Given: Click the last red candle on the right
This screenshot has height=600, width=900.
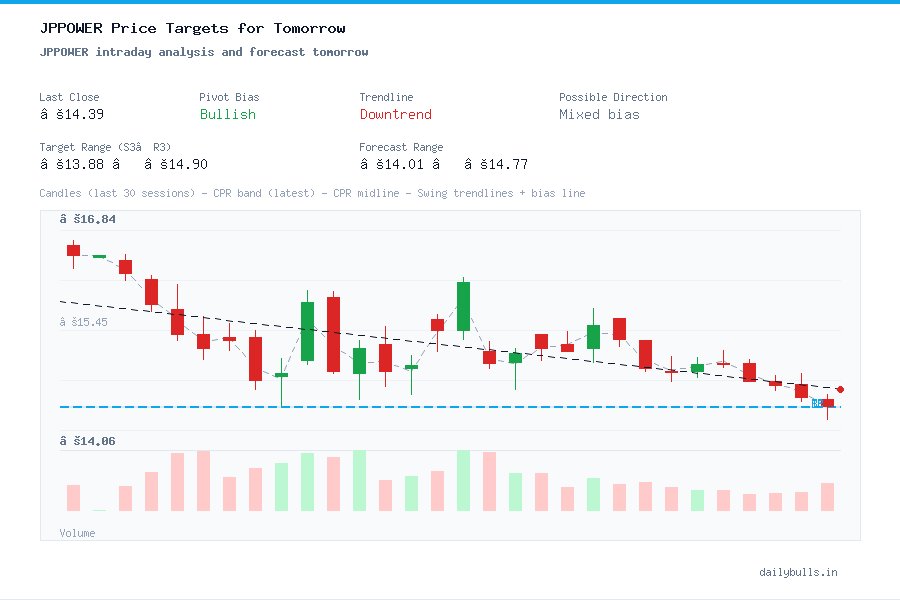Looking at the screenshot, I should [827, 402].
